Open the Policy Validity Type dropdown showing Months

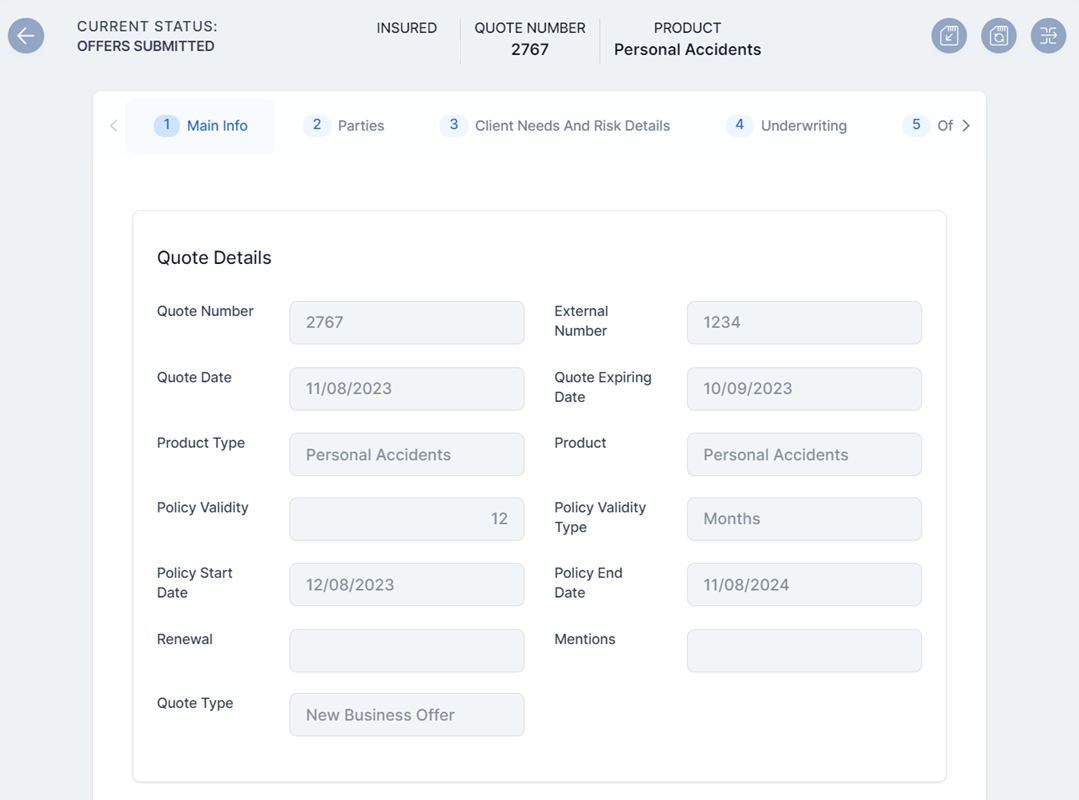click(803, 519)
